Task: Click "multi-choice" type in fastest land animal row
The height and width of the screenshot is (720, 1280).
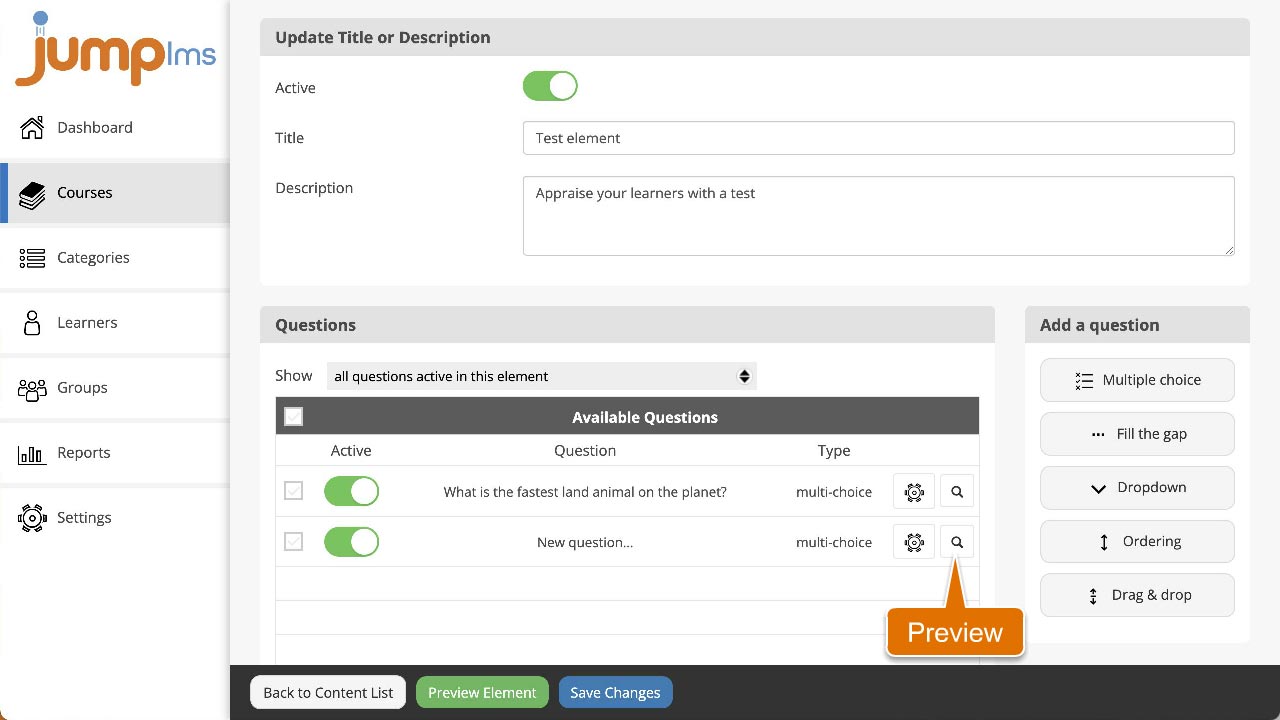Action: click(834, 492)
